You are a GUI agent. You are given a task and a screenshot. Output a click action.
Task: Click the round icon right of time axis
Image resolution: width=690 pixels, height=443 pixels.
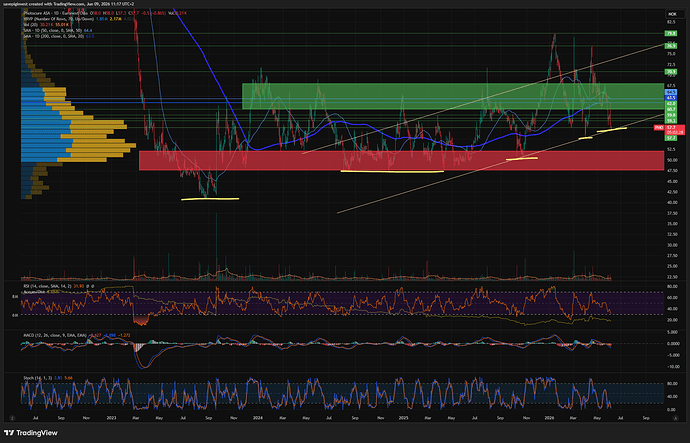click(x=675, y=418)
